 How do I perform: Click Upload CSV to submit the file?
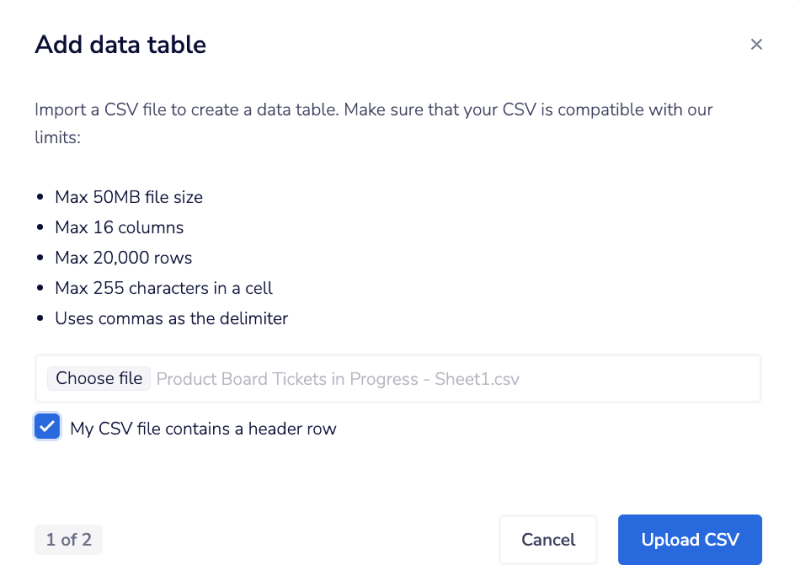click(x=690, y=539)
